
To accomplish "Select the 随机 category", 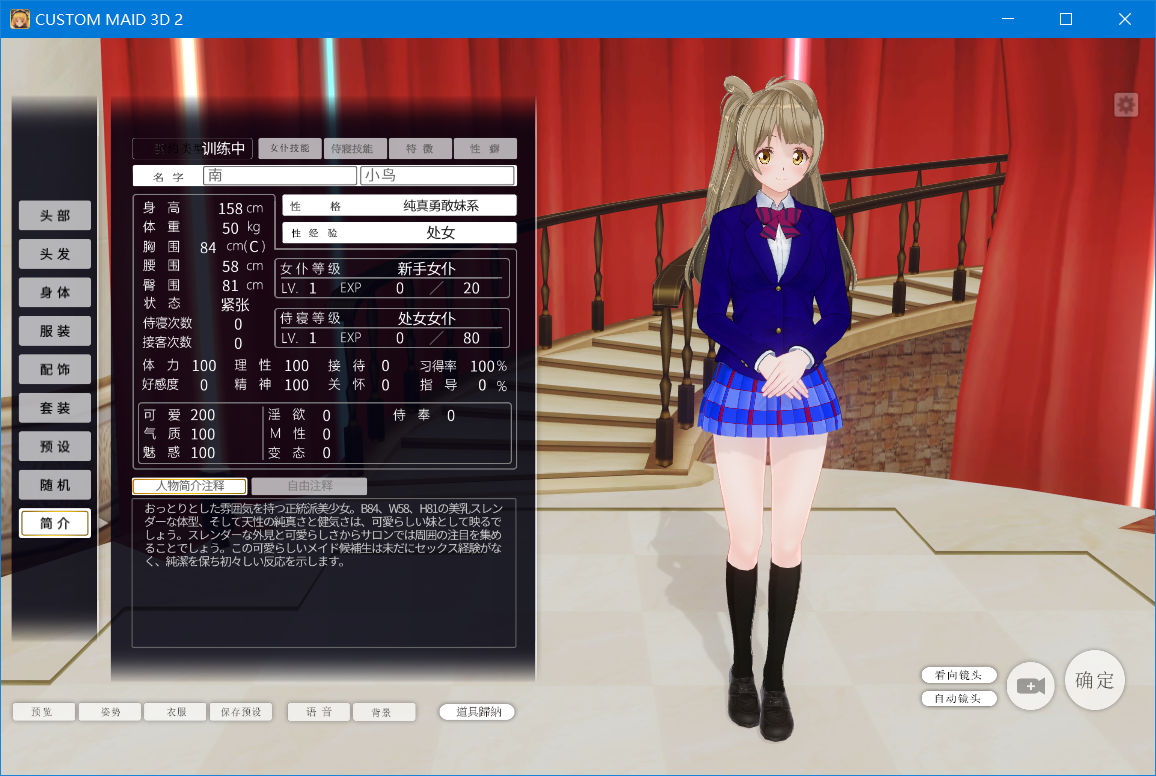I will 55,485.
